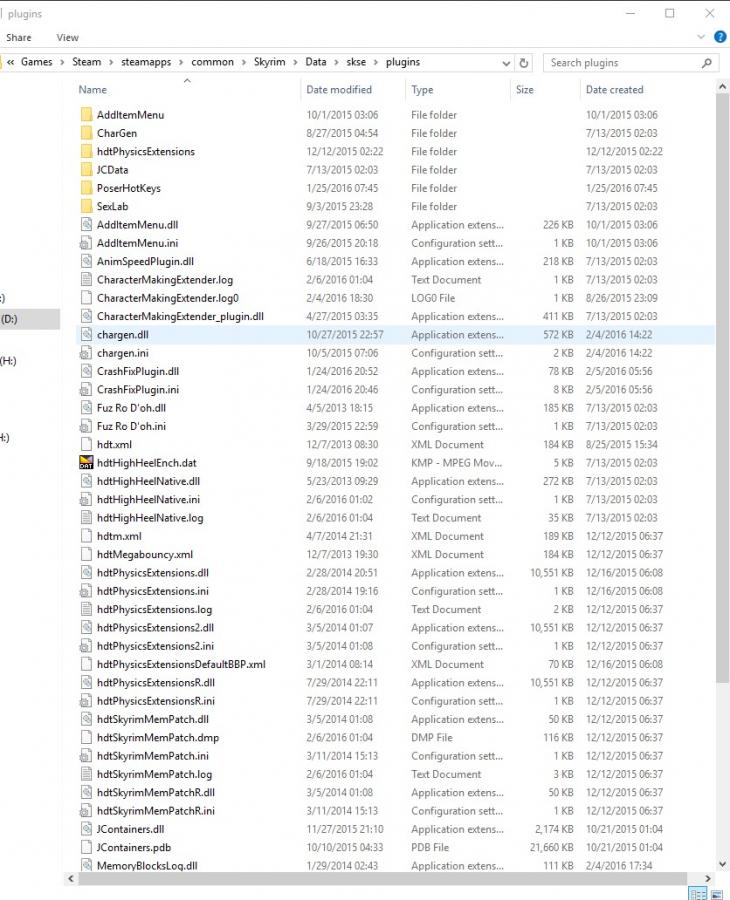Expand the chevron after Data in path
The image size is (730, 900).
pos(336,62)
